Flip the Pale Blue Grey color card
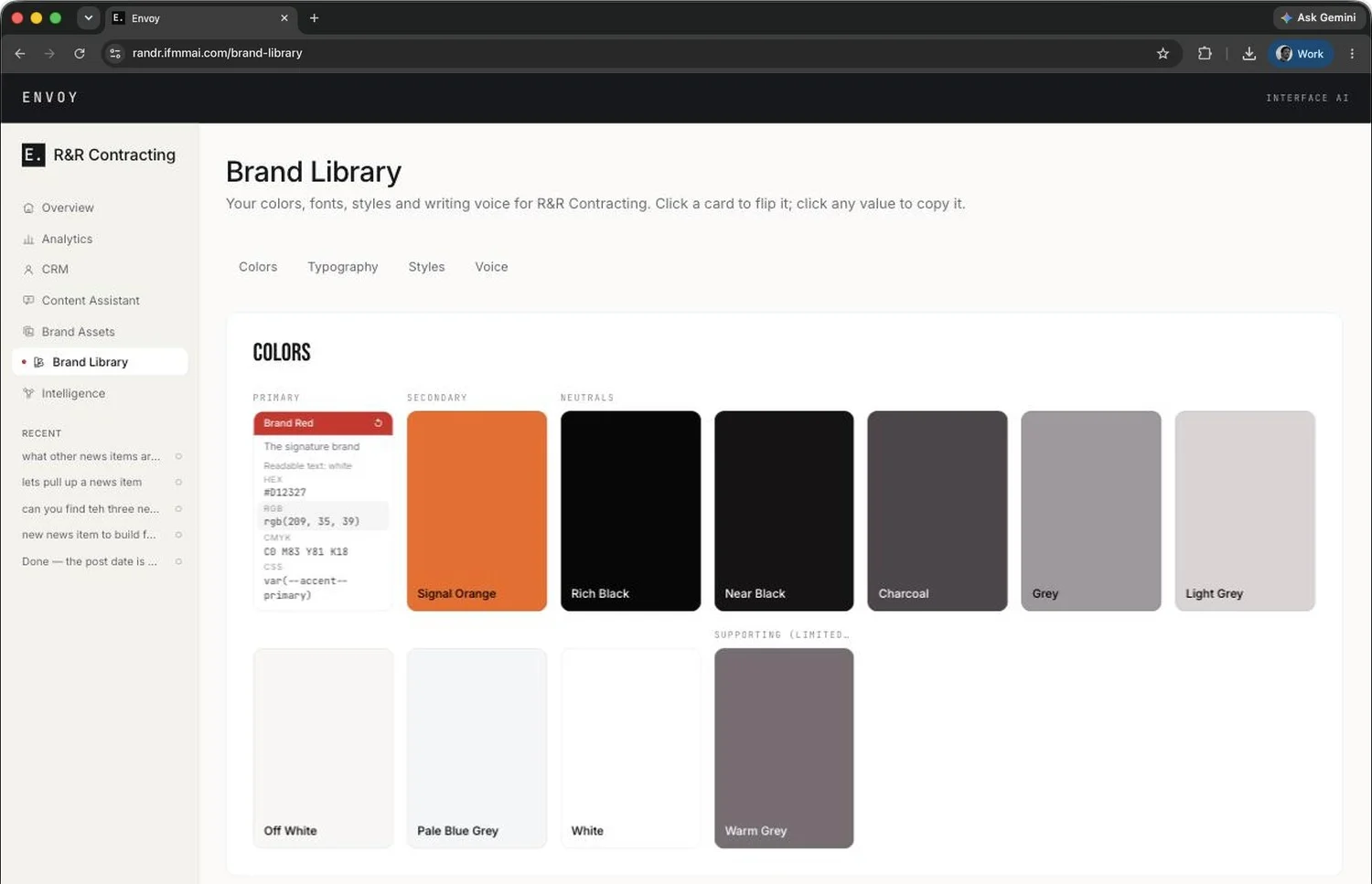 [477, 749]
